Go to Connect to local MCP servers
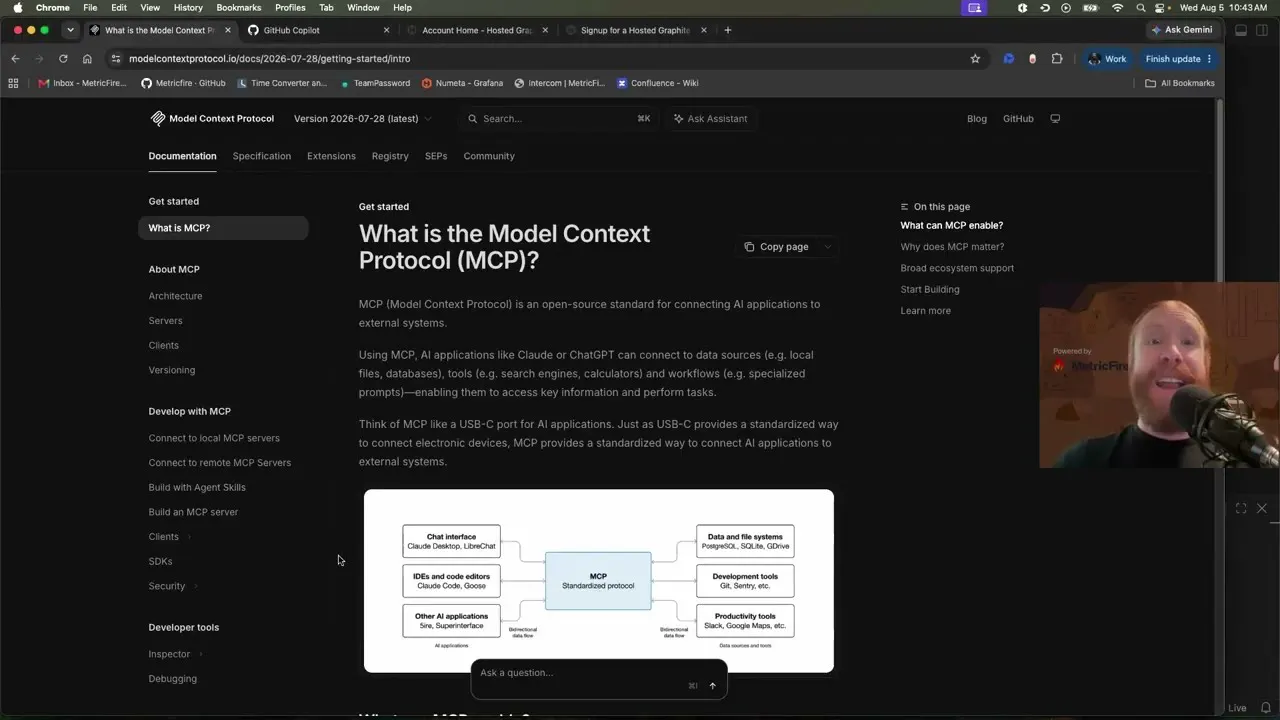Viewport: 1280px width, 720px height. tap(214, 438)
